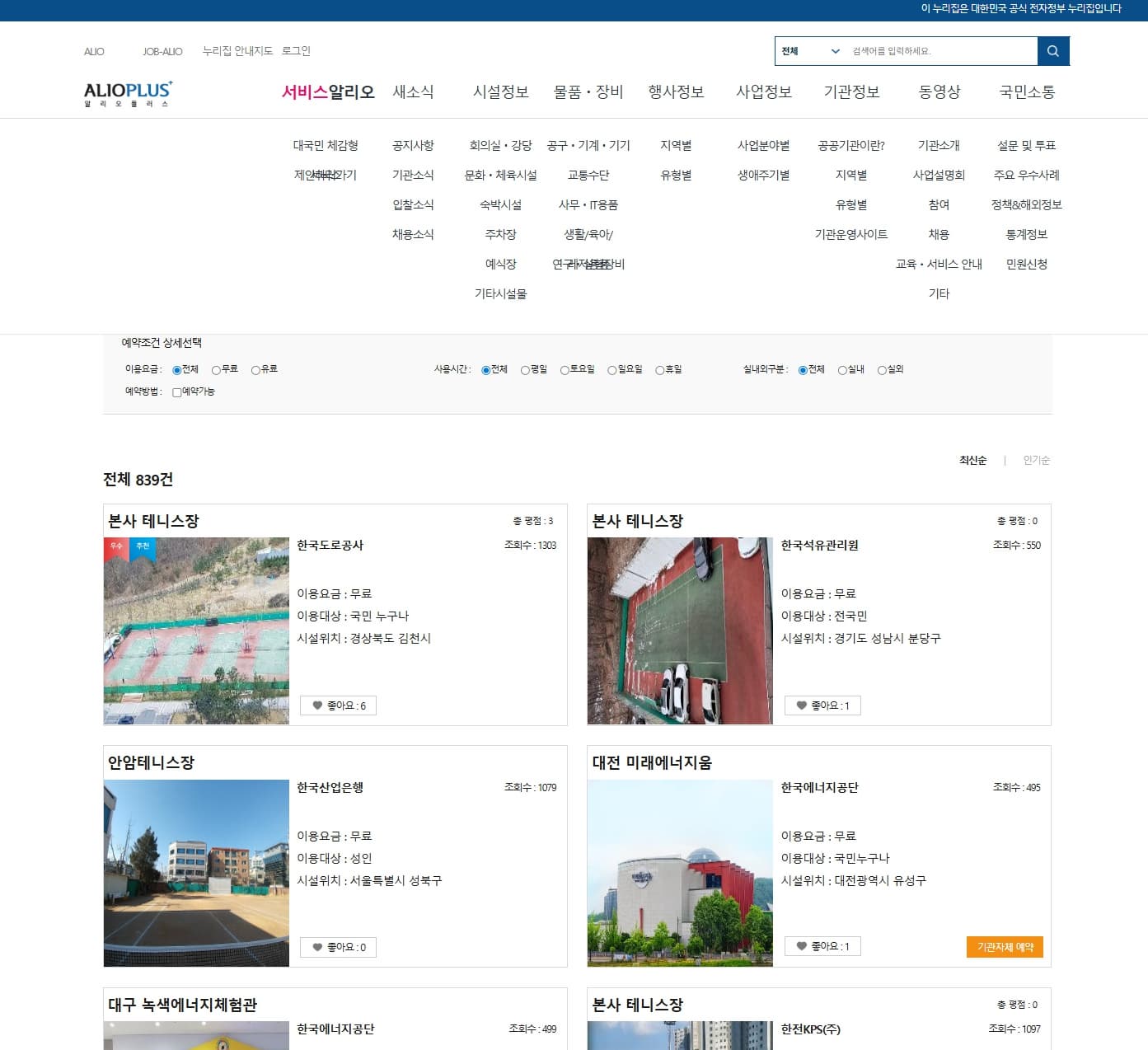Select 토요일 radio for 사용시간
The height and width of the screenshot is (1050, 1148).
[565, 370]
